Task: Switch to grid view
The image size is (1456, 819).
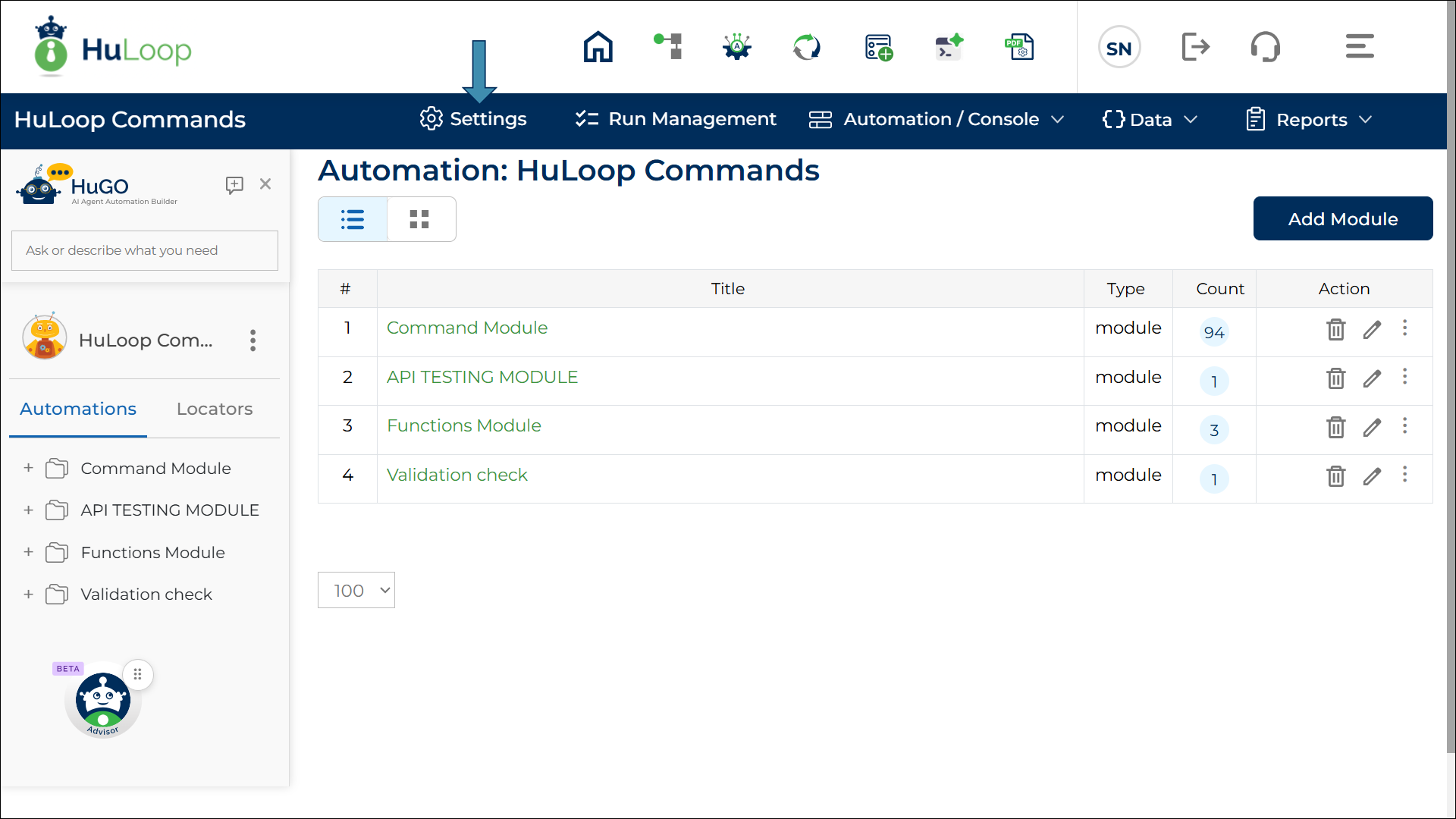Action: [x=420, y=219]
